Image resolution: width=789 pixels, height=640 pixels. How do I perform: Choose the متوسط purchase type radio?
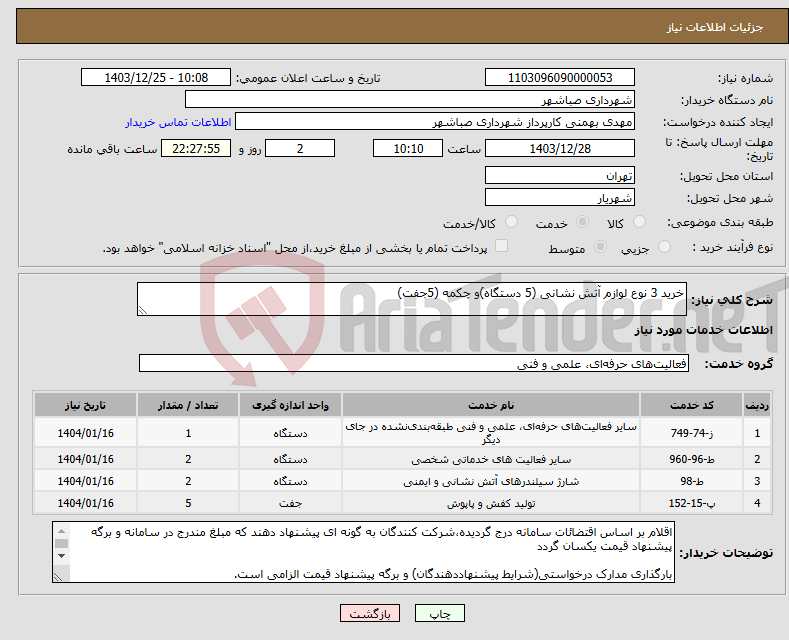pos(600,247)
